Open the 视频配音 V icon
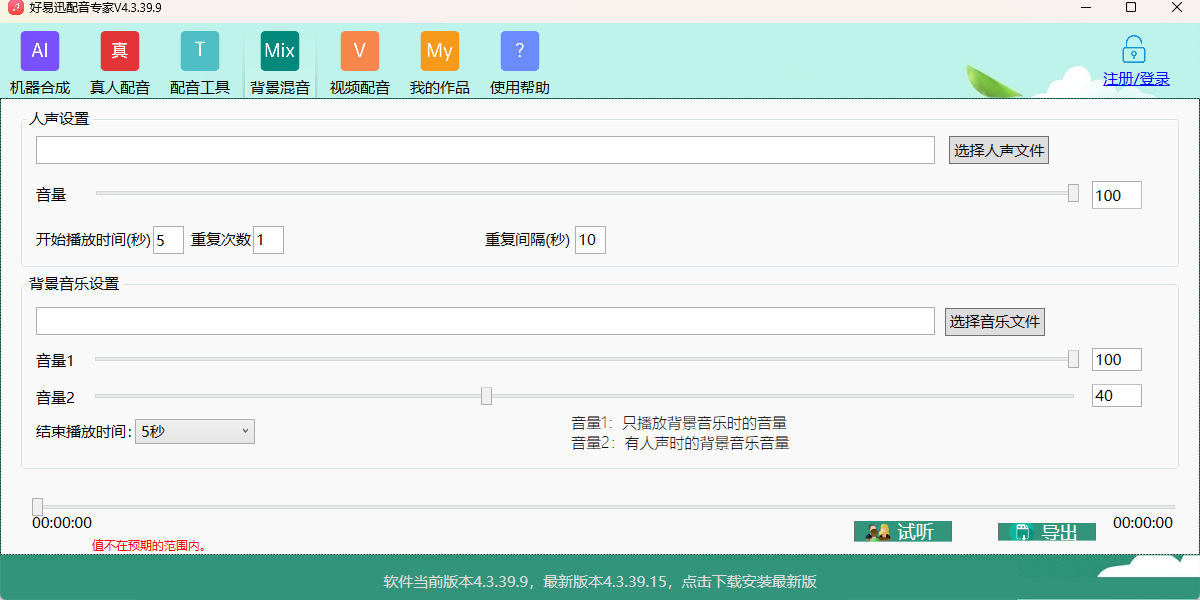Screen dimensions: 1200x600 359,50
